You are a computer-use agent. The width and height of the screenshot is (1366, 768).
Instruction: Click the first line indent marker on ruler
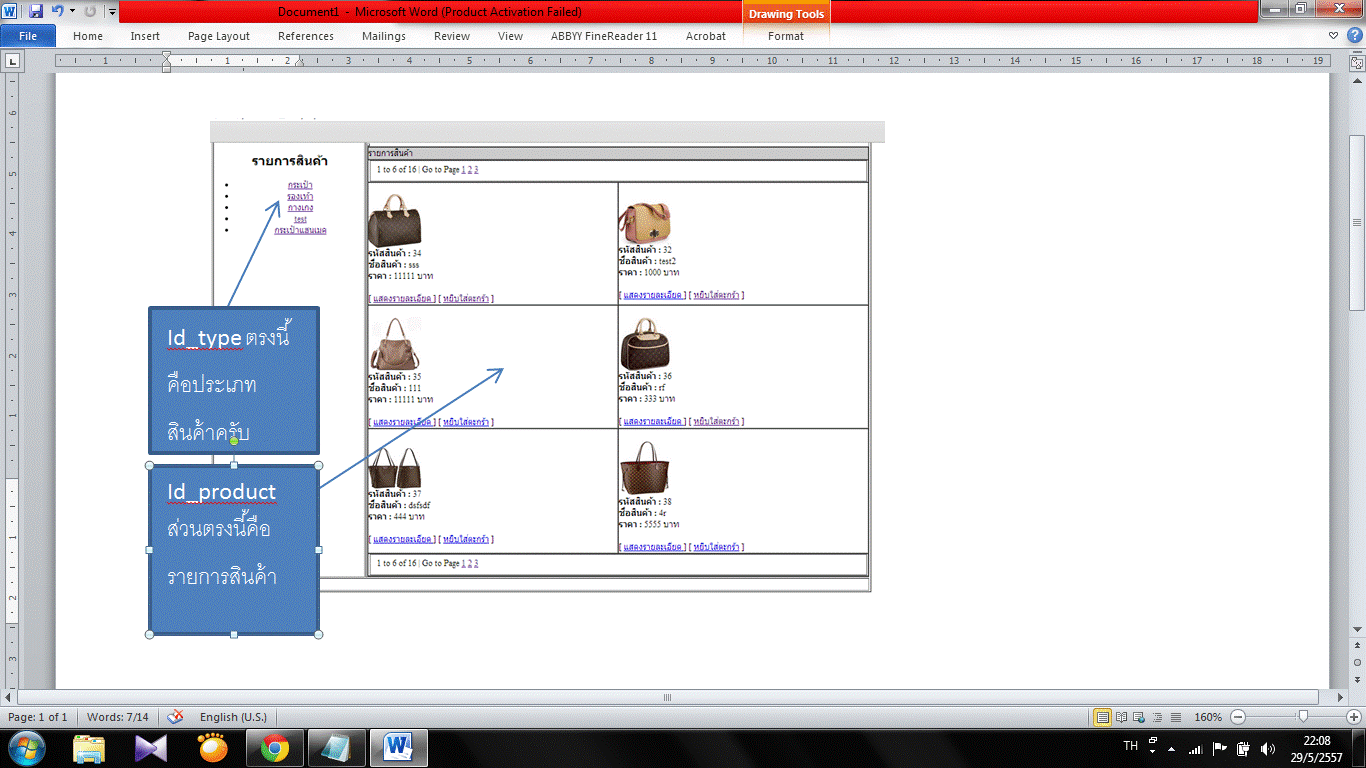166,56
